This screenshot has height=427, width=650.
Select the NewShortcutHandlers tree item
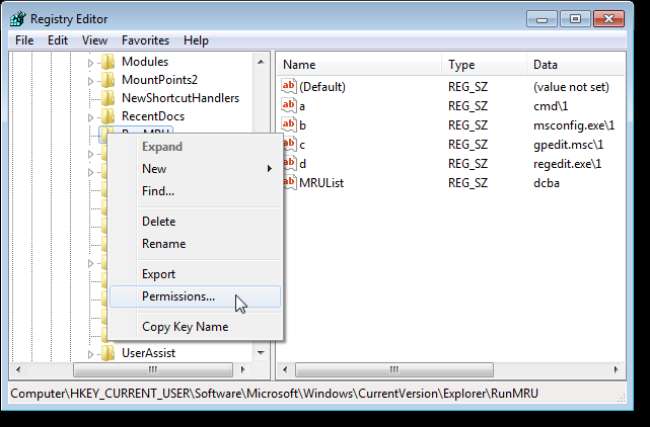point(180,98)
